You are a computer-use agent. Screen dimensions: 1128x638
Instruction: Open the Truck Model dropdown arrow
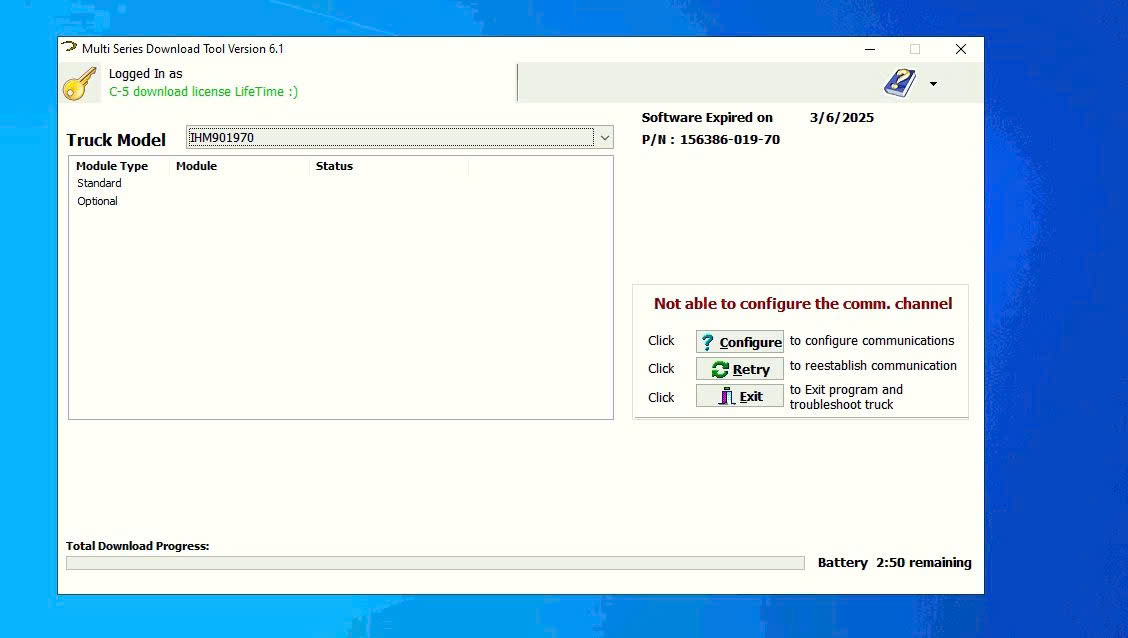point(606,137)
